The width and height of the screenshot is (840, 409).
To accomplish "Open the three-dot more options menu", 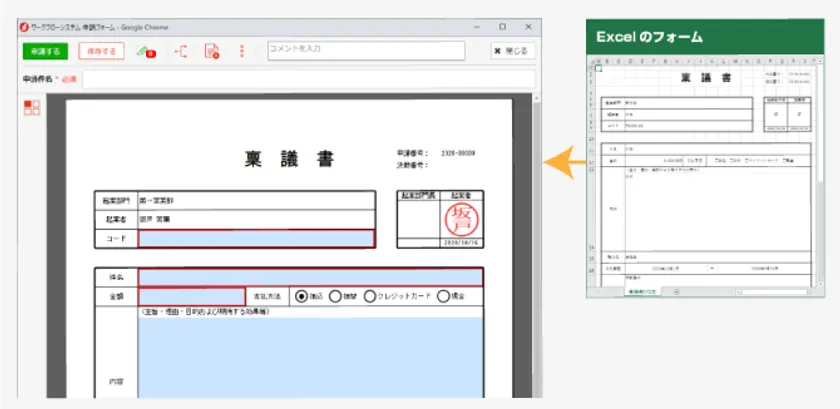I will coord(242,51).
